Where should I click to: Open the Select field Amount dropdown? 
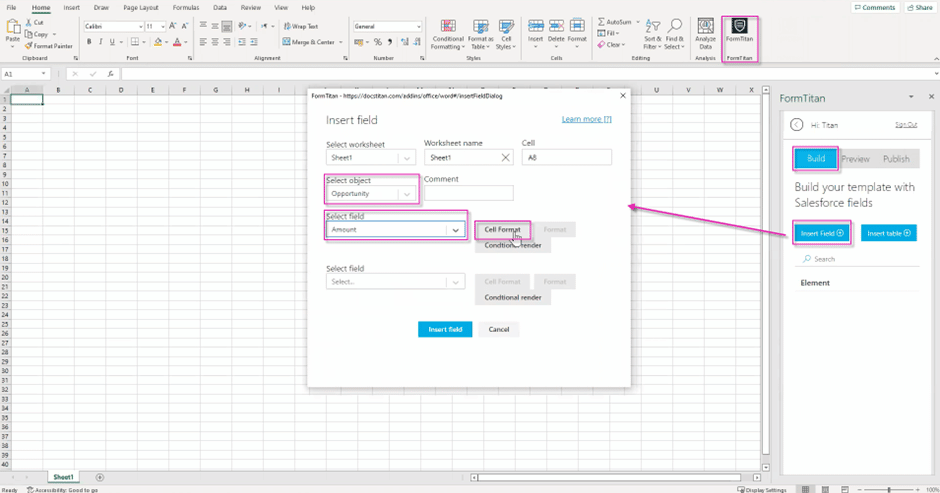click(395, 230)
